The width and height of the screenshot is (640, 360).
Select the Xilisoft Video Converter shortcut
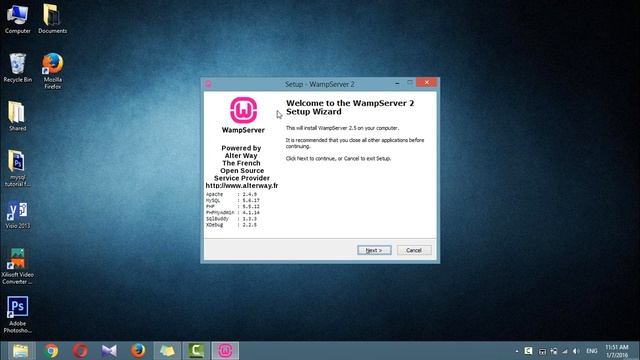pos(17,266)
